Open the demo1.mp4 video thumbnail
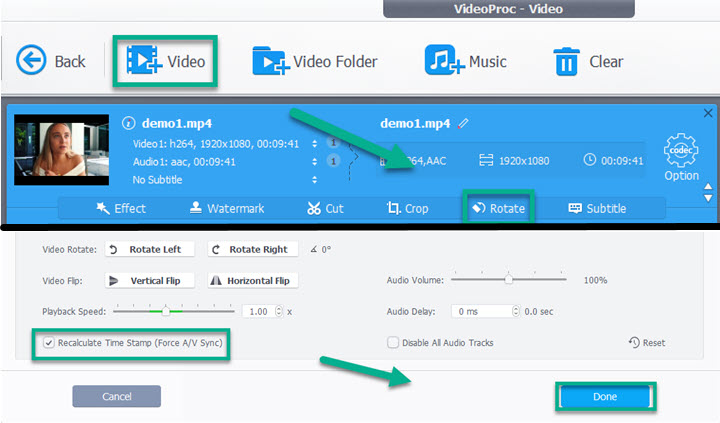Viewport: 720px width, 423px height. [x=62, y=150]
